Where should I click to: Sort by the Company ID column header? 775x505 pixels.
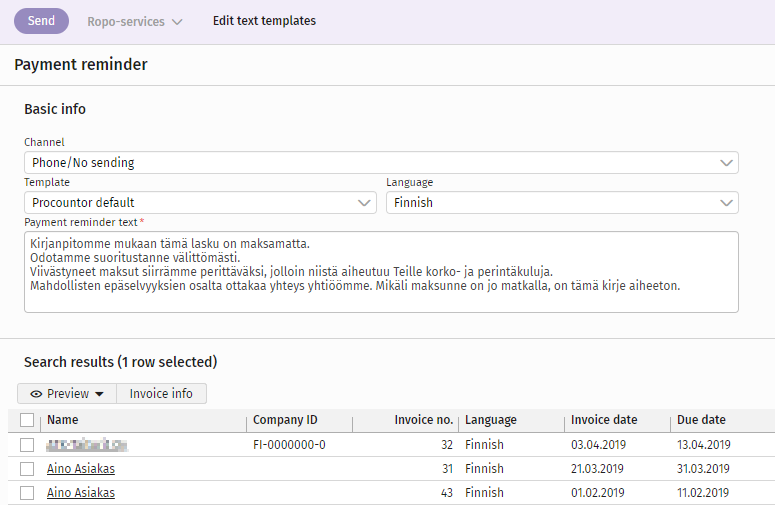pos(285,420)
